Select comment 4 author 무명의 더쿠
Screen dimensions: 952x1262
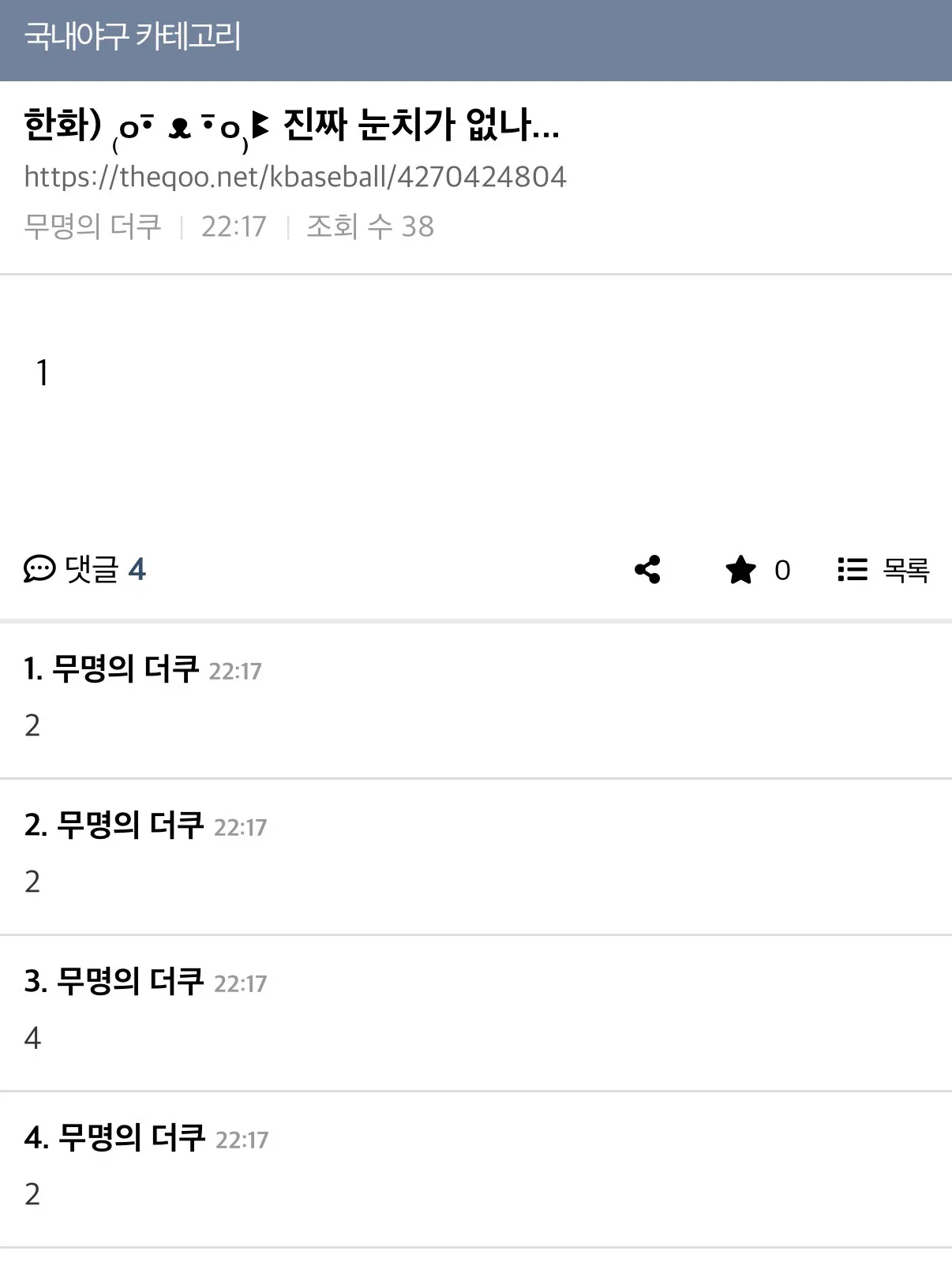[132, 1137]
